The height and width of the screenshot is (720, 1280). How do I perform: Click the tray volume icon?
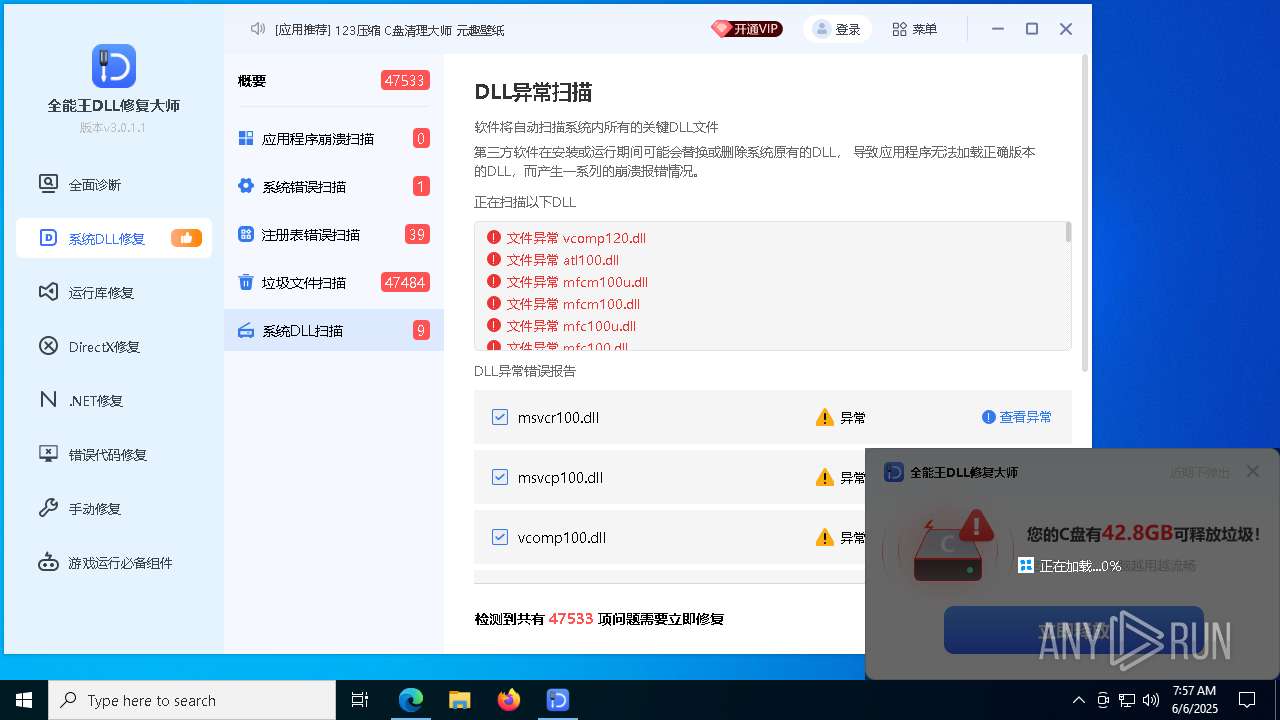tap(1151, 700)
